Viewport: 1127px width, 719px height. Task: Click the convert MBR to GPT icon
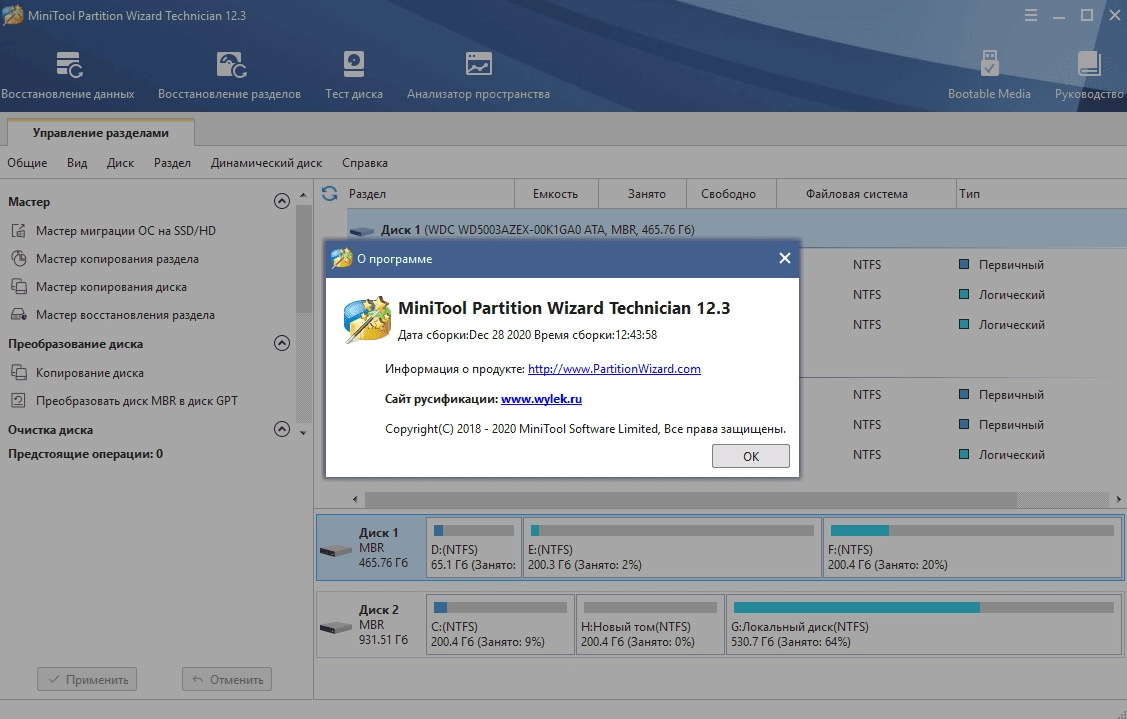coord(19,400)
